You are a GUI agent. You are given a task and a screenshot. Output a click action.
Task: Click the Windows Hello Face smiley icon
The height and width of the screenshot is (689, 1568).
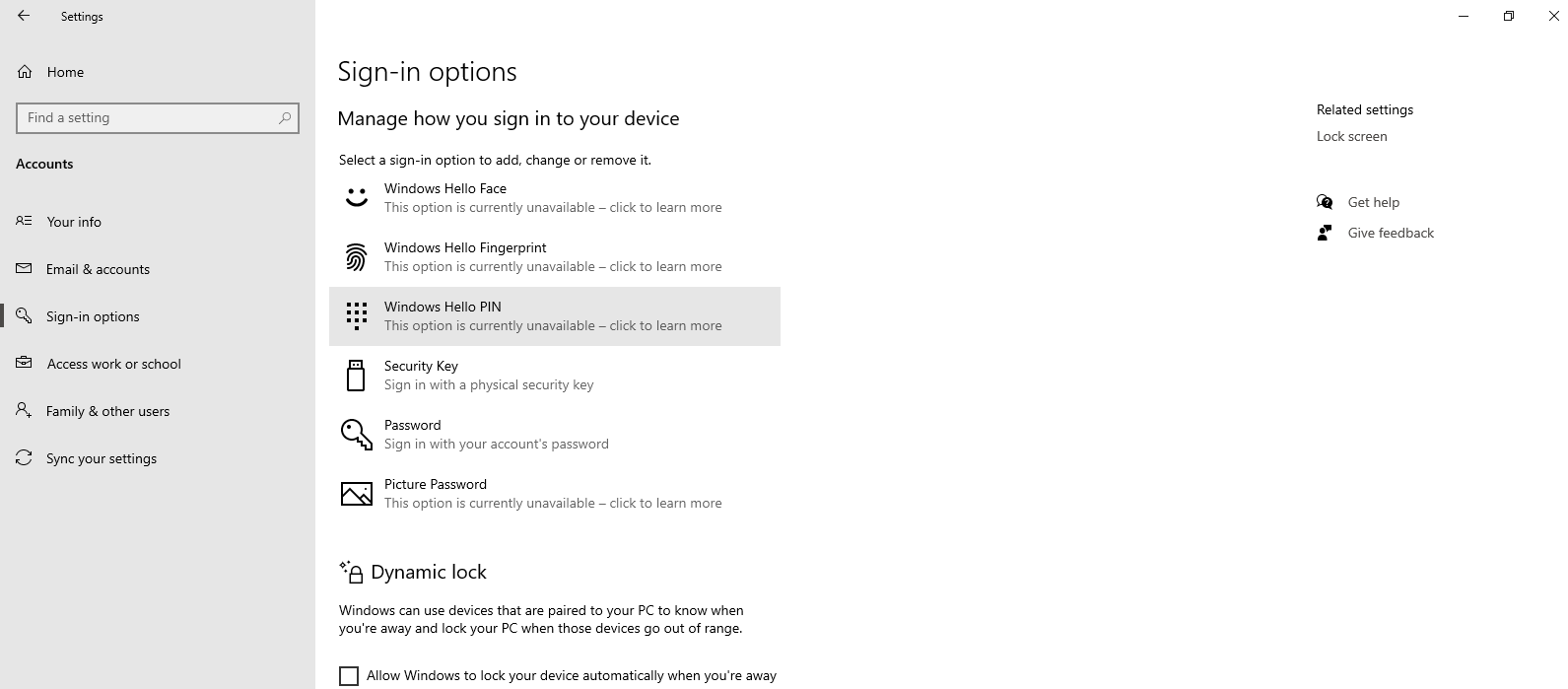356,197
